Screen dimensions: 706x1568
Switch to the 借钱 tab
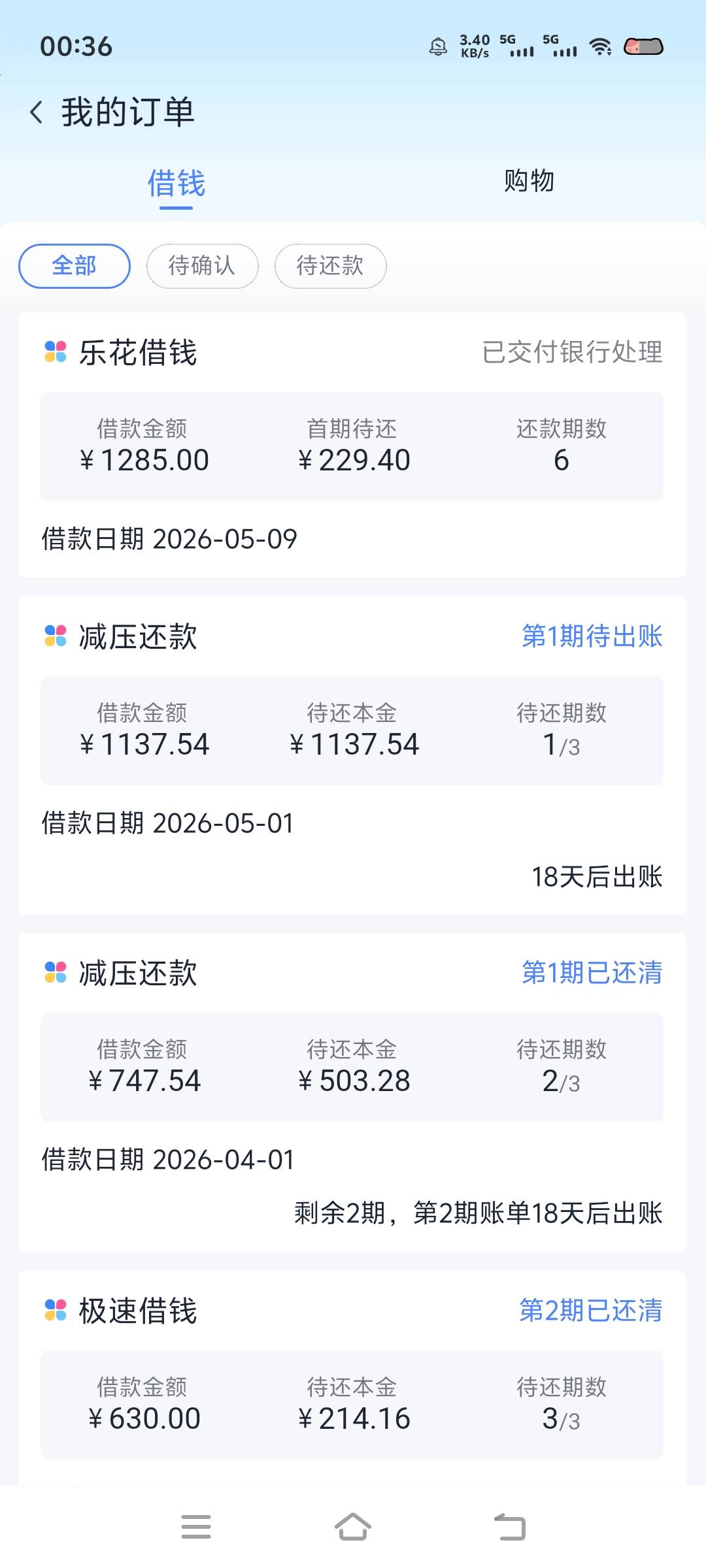point(176,183)
